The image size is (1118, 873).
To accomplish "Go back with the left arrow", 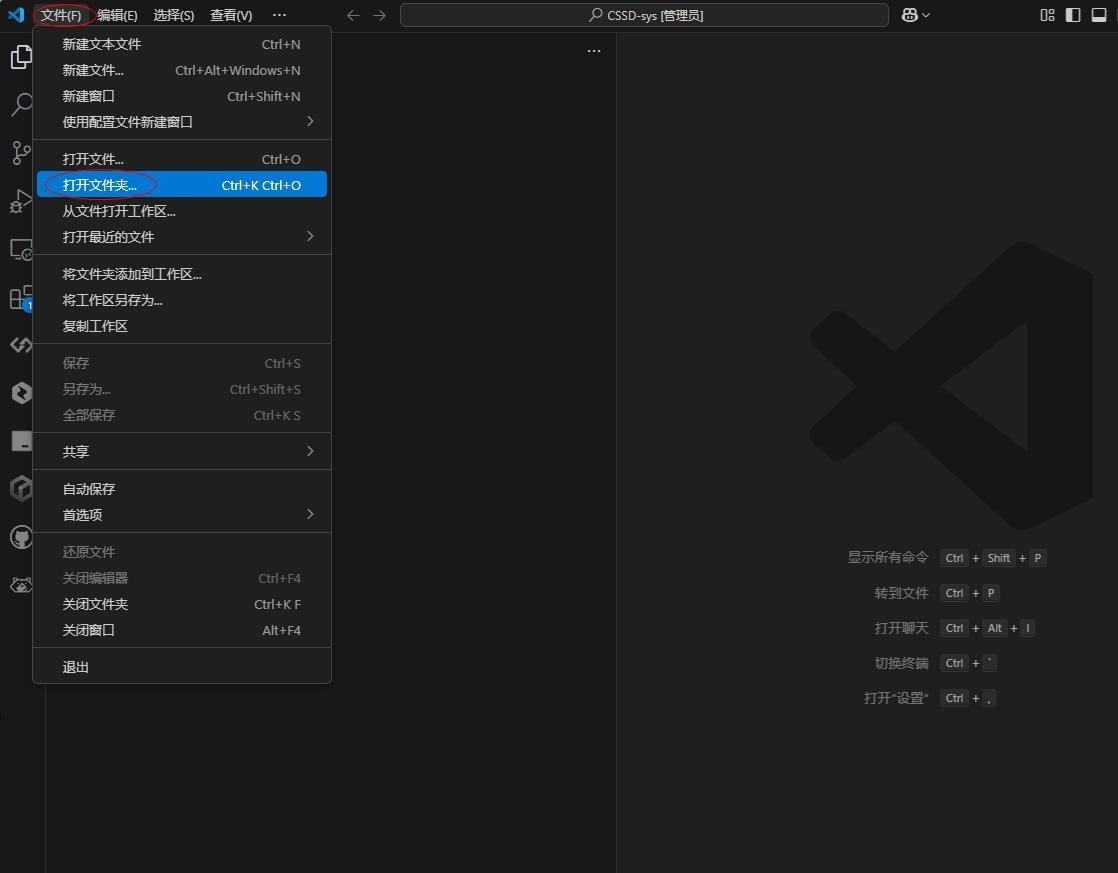I will click(353, 15).
